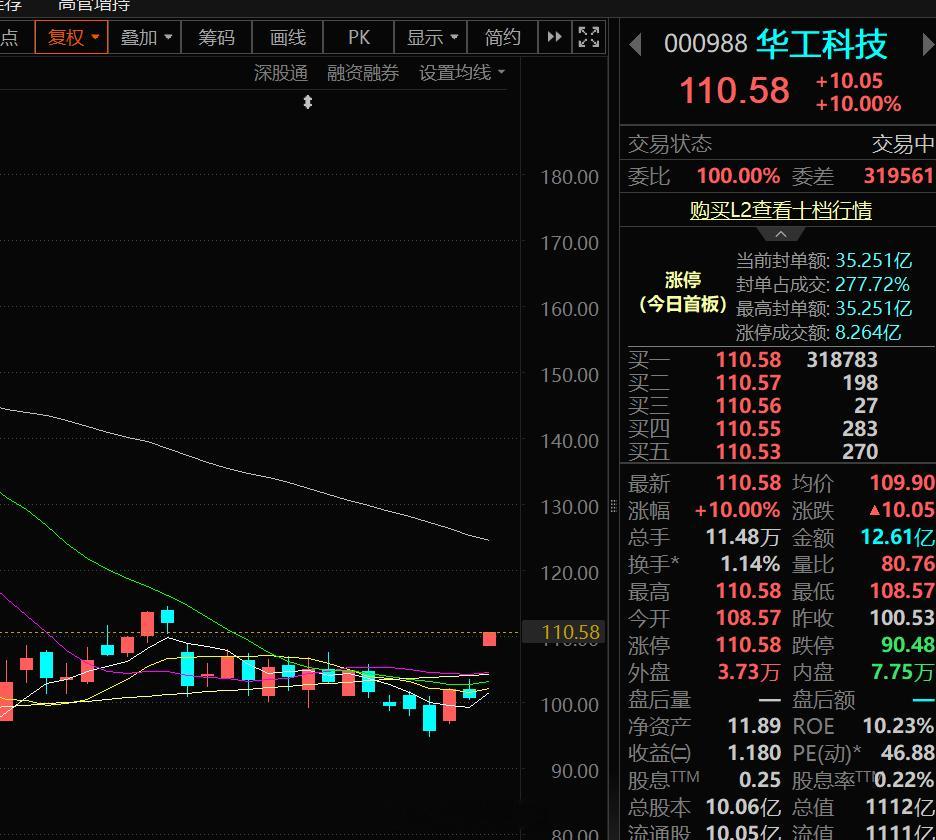Screen dimensions: 936x840
Task: Click the 金额 value 12.61亿
Action: tap(897, 537)
